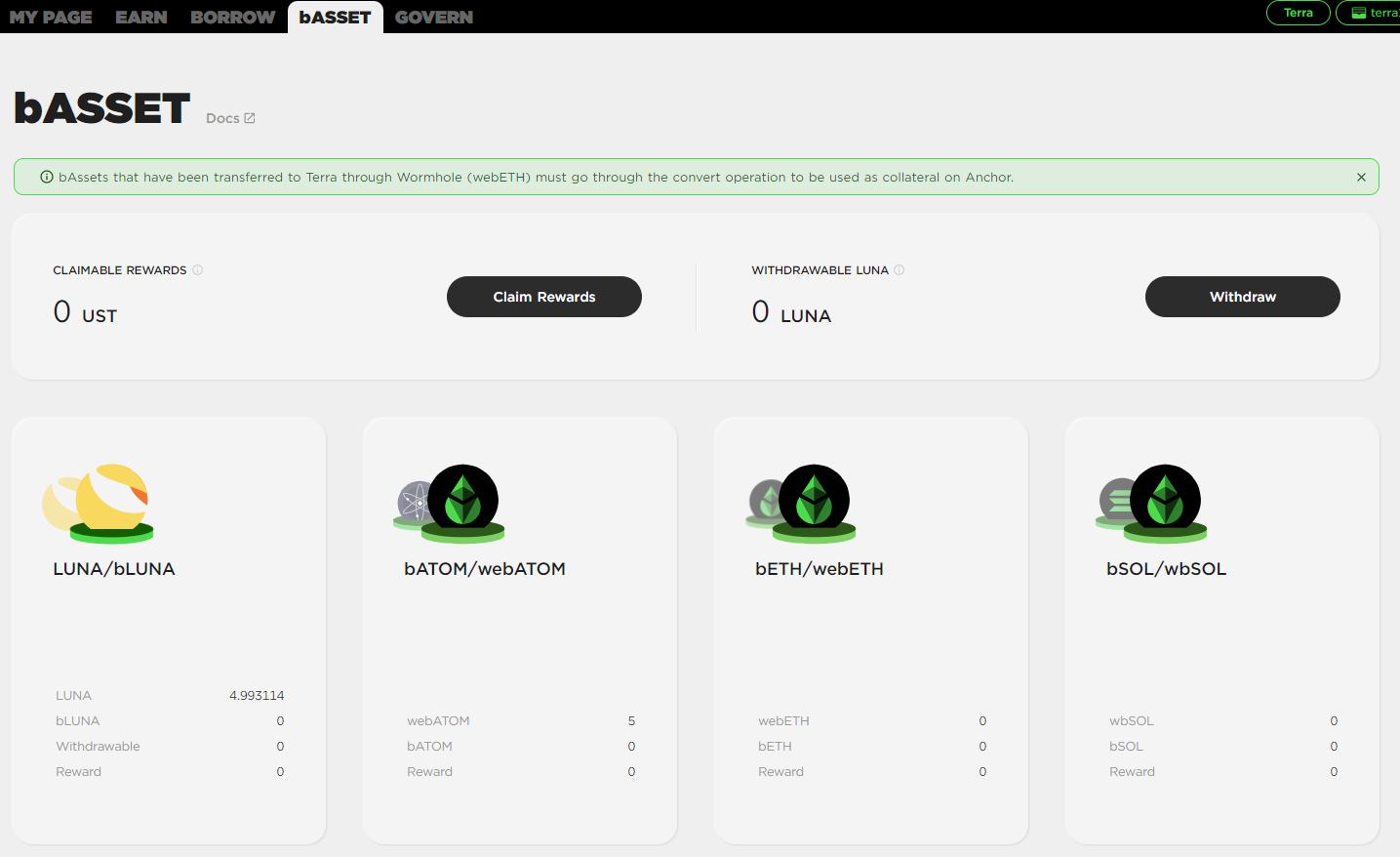Show info tooltip for Withdrawable LUNA
This screenshot has height=857, width=1400.
(900, 270)
